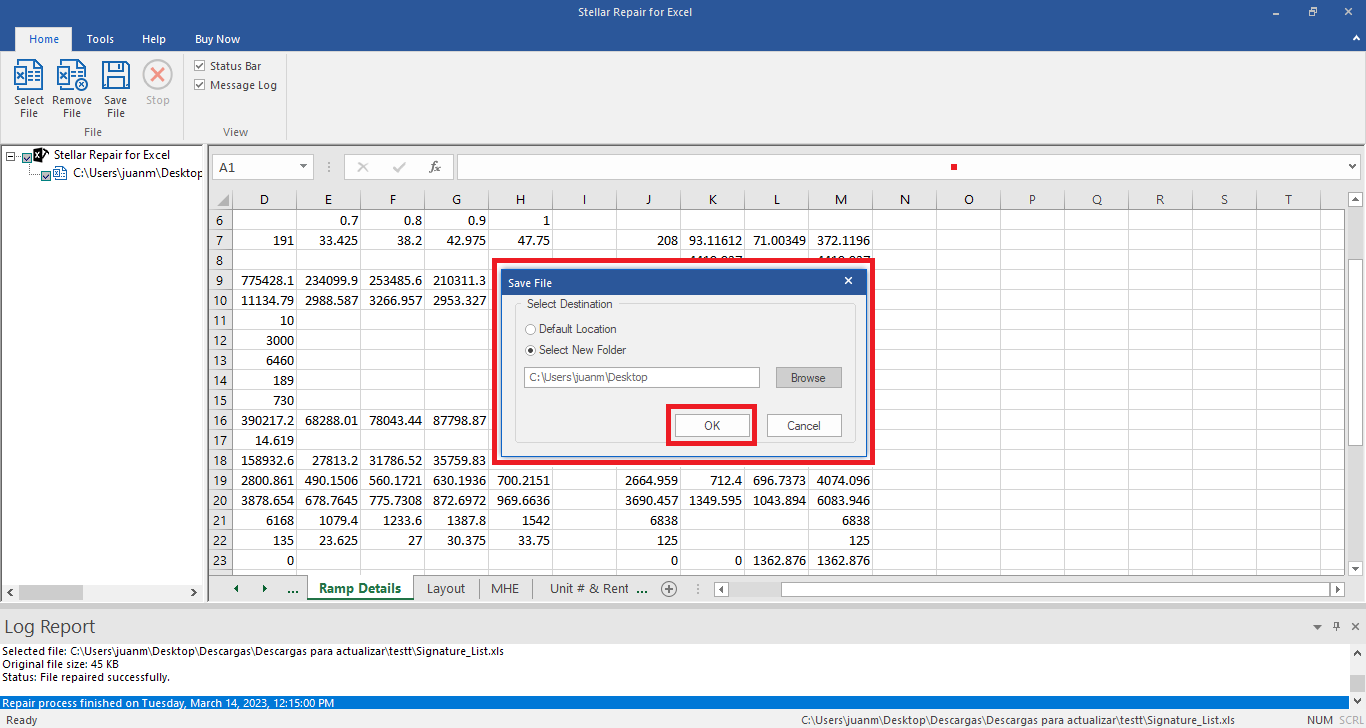This screenshot has height=728, width=1366.
Task: Open the A1 name box dropdown
Action: [303, 167]
